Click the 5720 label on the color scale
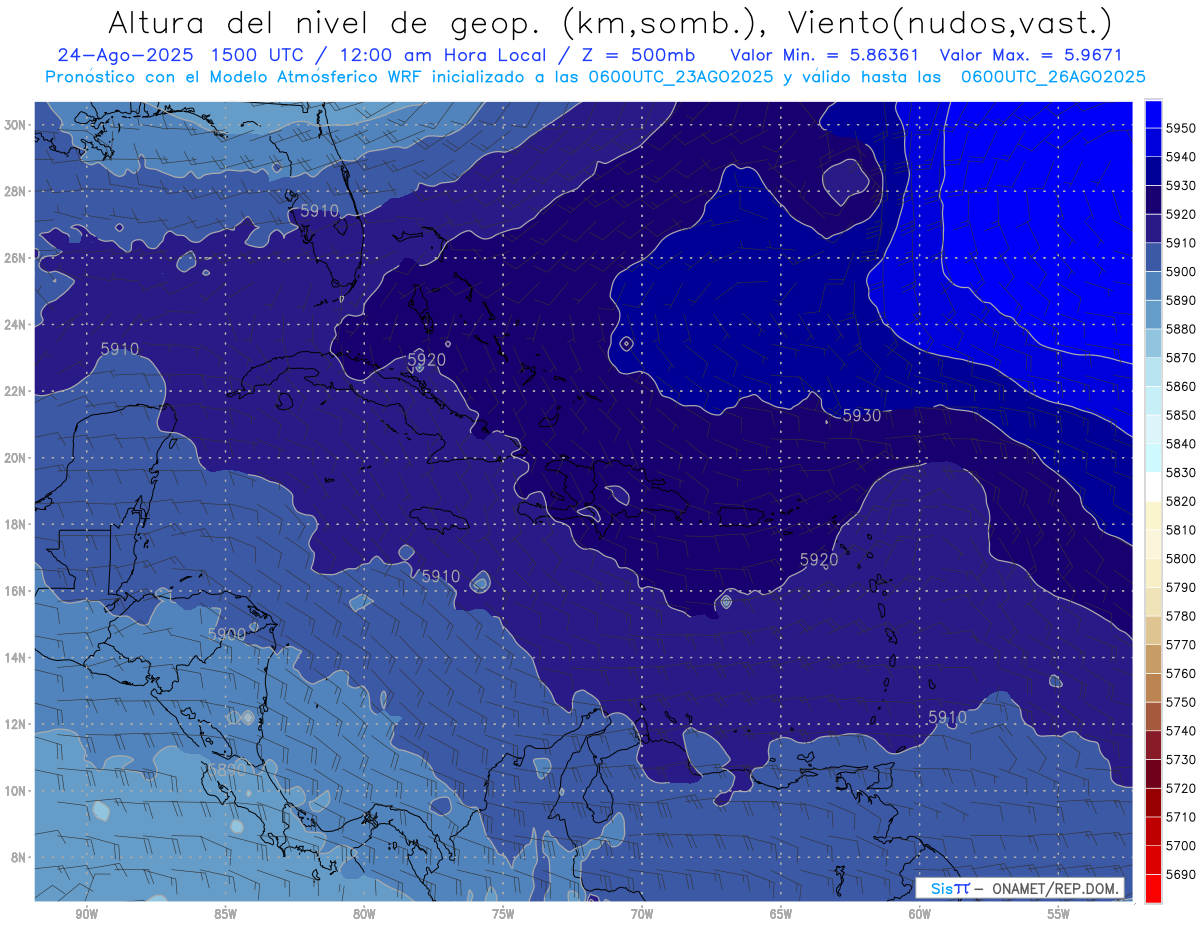 coord(1181,788)
